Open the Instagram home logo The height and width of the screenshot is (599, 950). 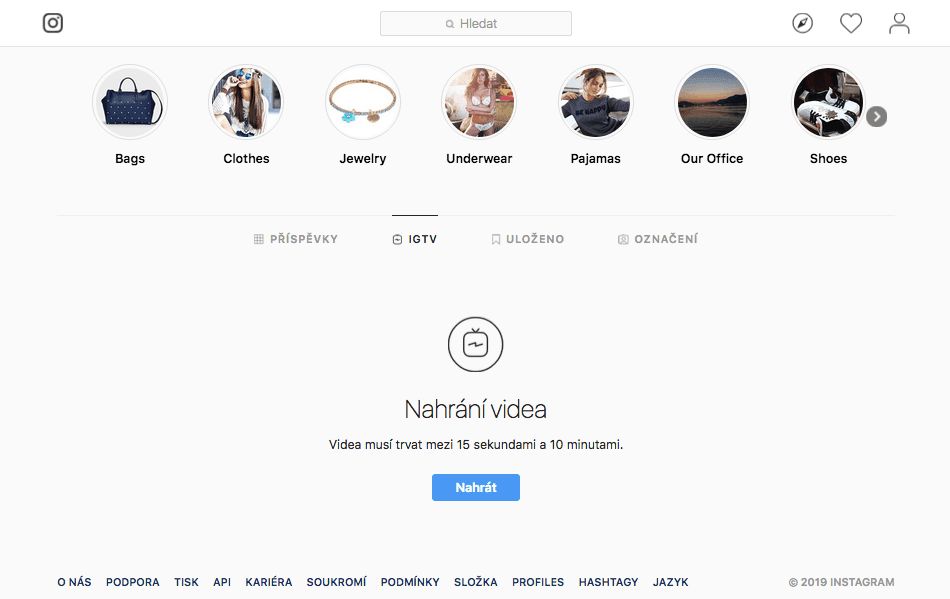click(53, 23)
